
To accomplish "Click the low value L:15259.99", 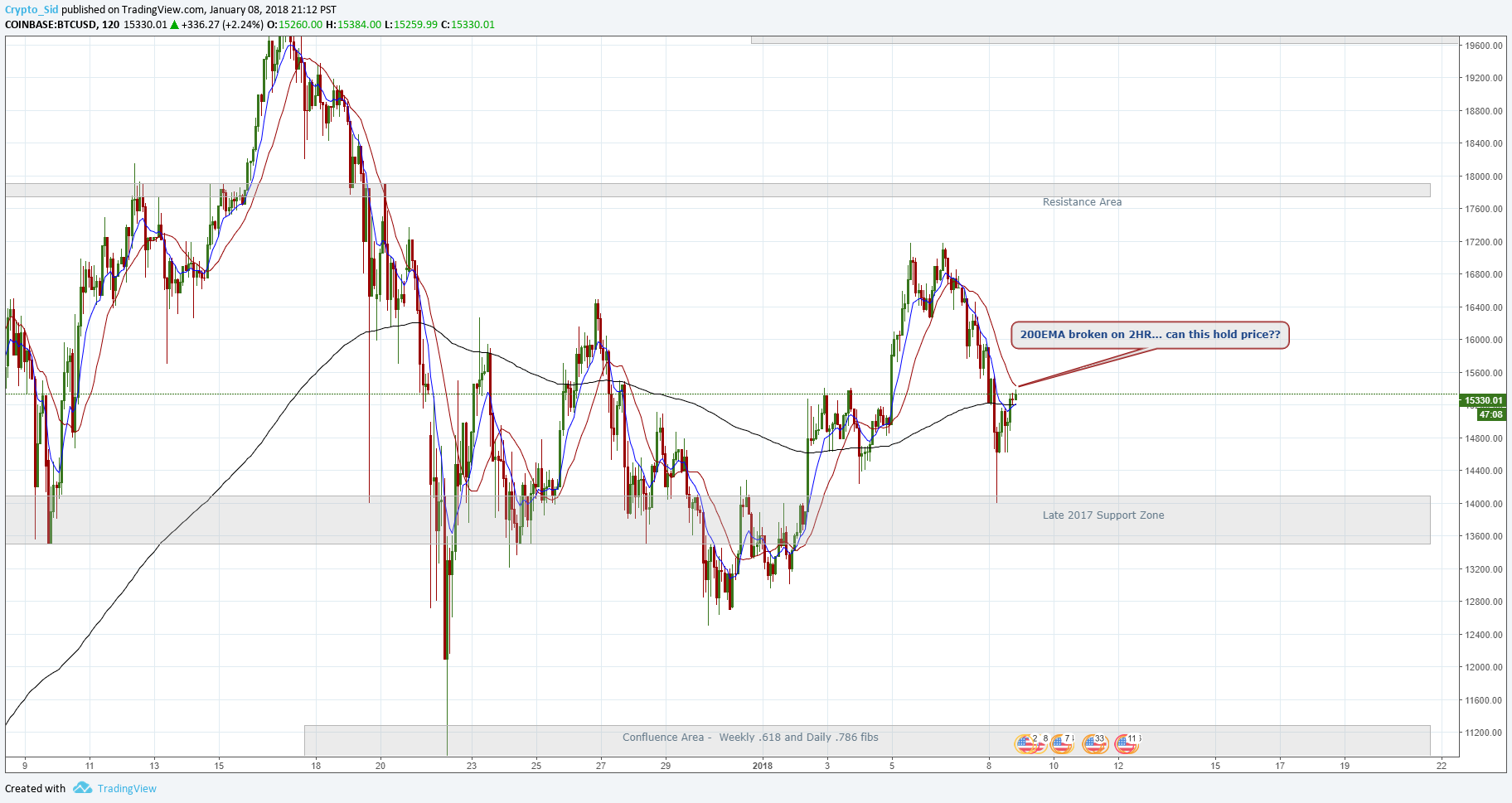I will (x=411, y=25).
